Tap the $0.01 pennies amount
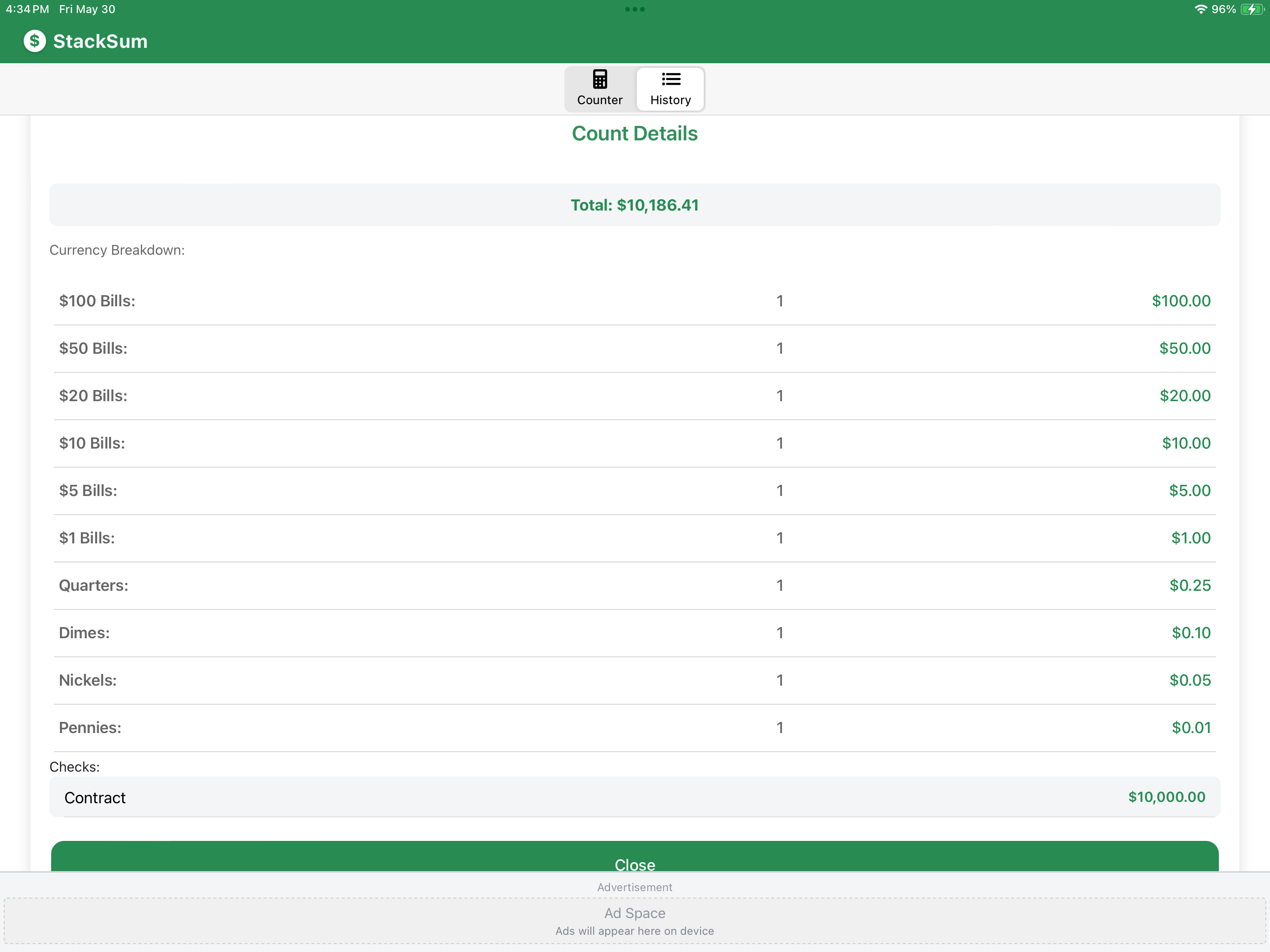This screenshot has height=952, width=1270. pos(1191,727)
